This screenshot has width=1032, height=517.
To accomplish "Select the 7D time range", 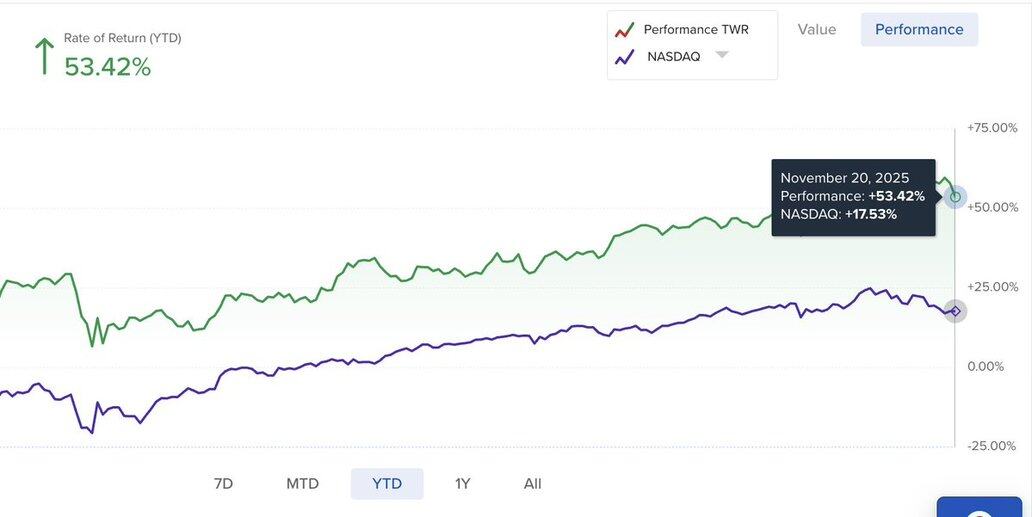I will coord(223,484).
